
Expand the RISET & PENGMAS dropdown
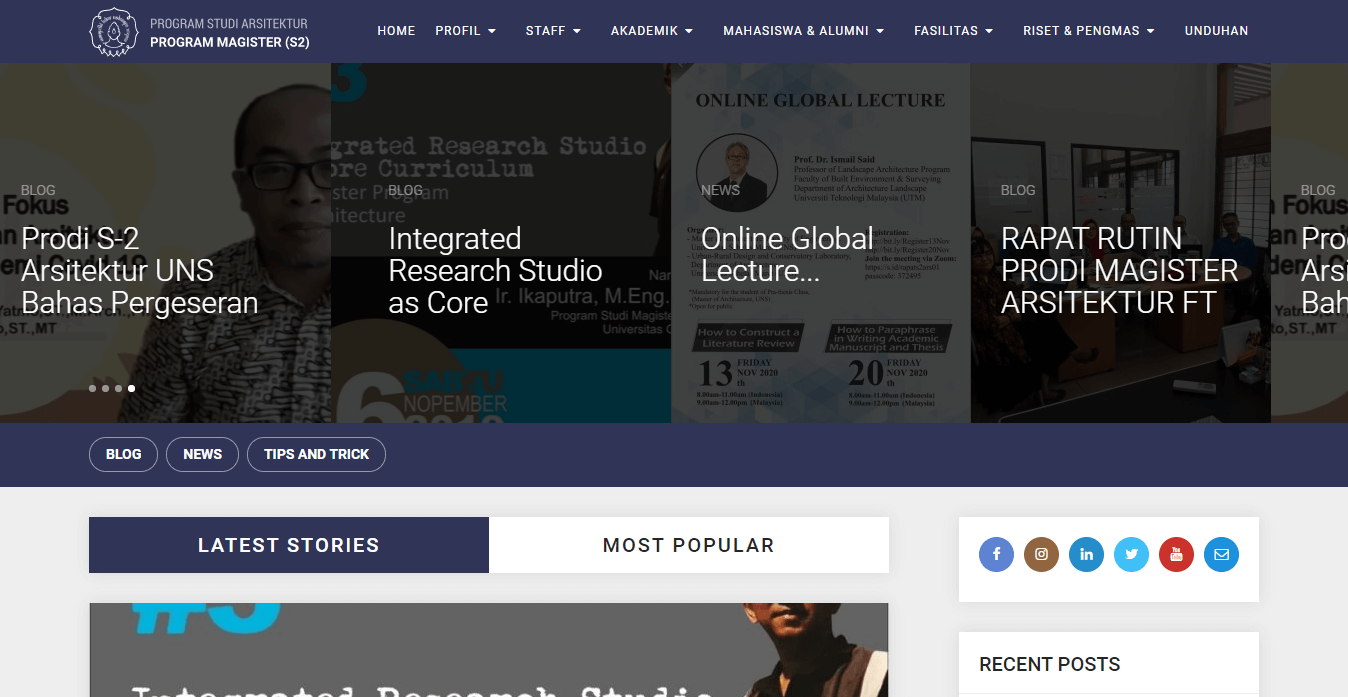(1089, 31)
